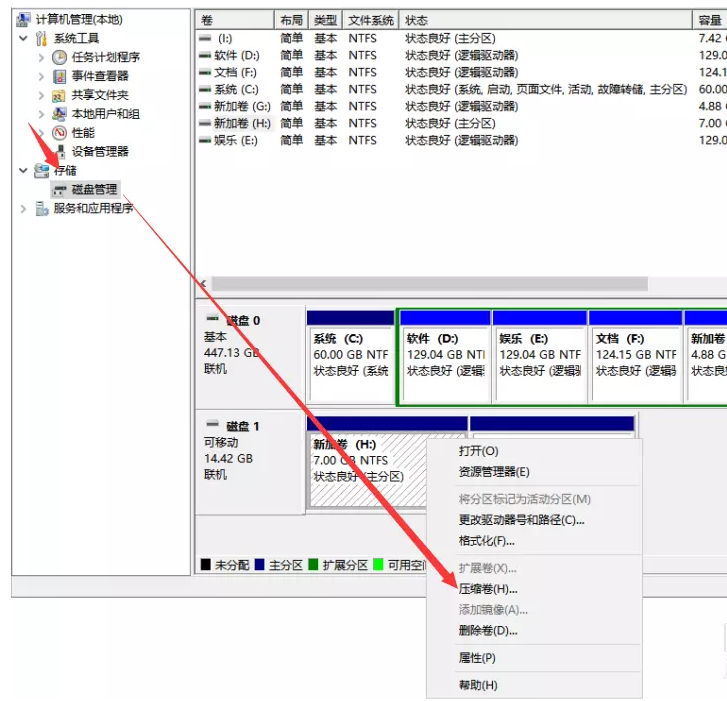This screenshot has width=727, height=701.
Task: Click the drive icon of 软件 (D:) row
Action: pyautogui.click(x=205, y=56)
